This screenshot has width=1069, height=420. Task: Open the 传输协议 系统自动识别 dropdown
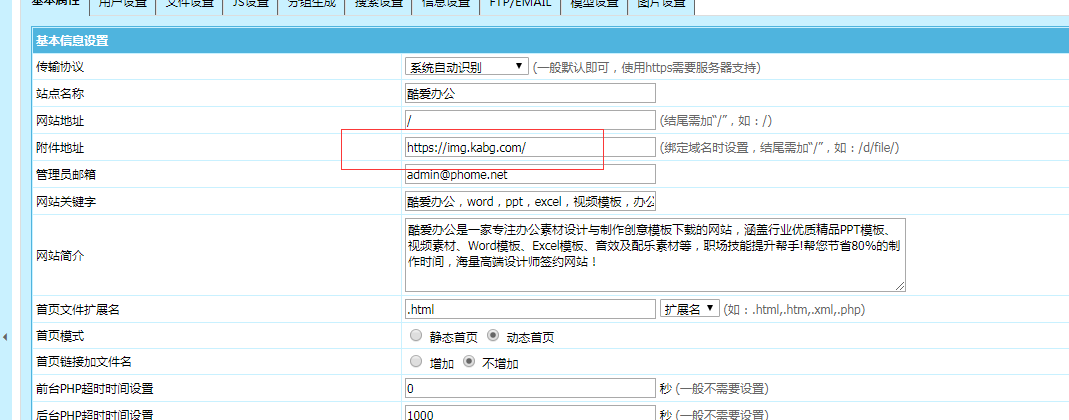click(x=466, y=67)
